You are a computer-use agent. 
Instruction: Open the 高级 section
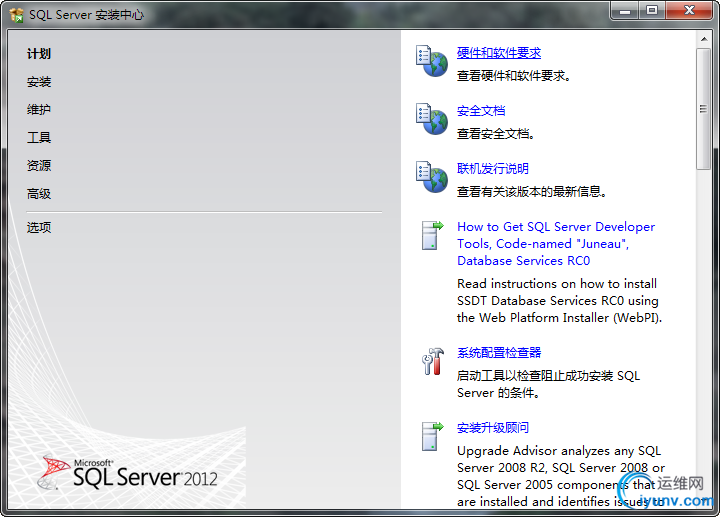pos(39,194)
